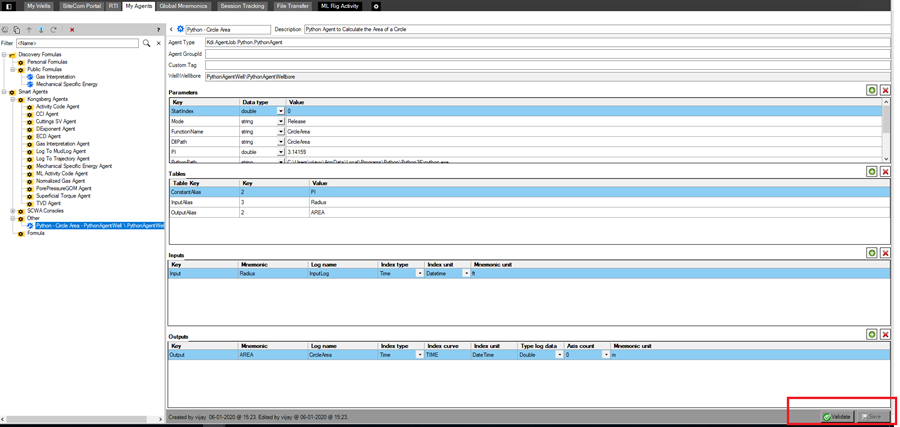Click the Validate button

pyautogui.click(x=837, y=417)
